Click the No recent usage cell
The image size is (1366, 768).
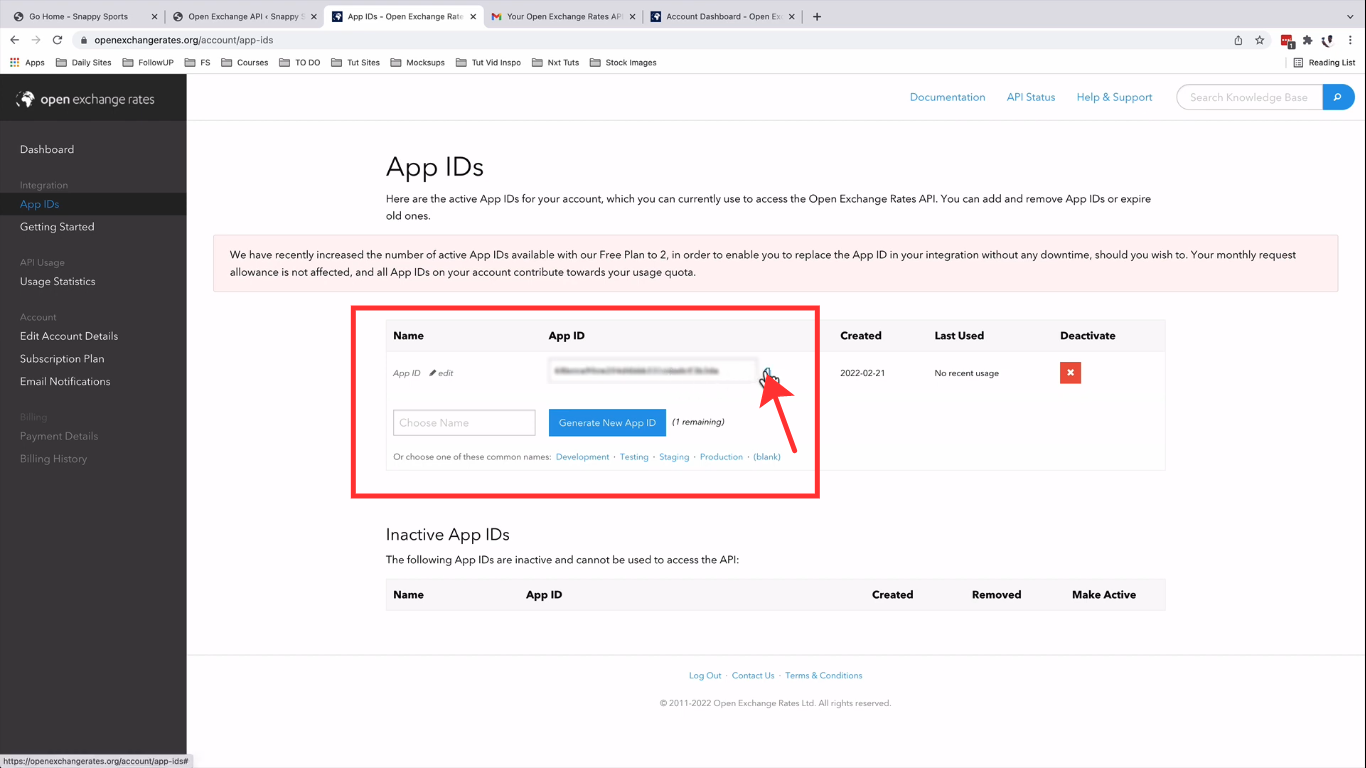tap(967, 373)
